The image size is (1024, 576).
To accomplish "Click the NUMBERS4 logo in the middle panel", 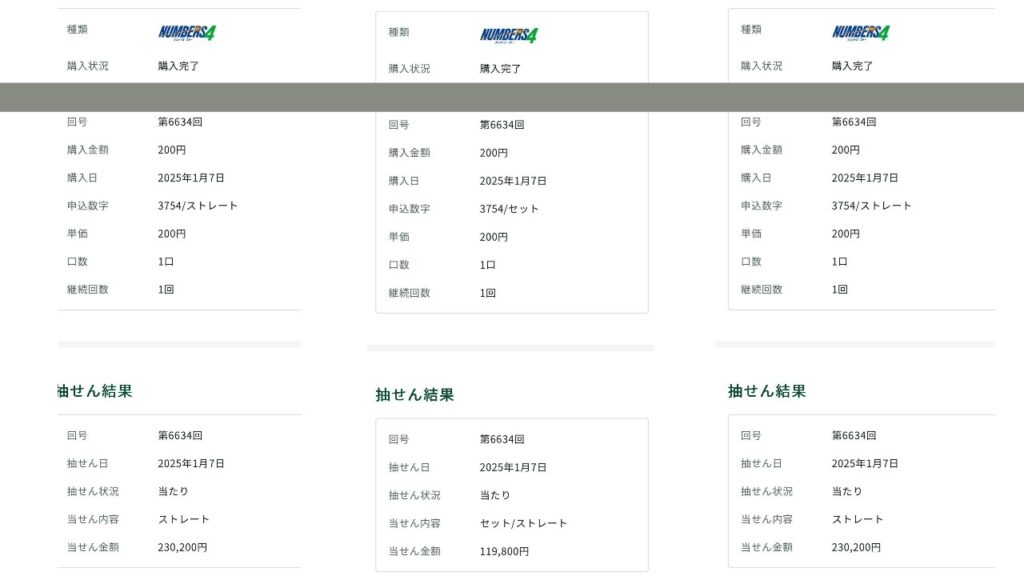I will pos(508,35).
